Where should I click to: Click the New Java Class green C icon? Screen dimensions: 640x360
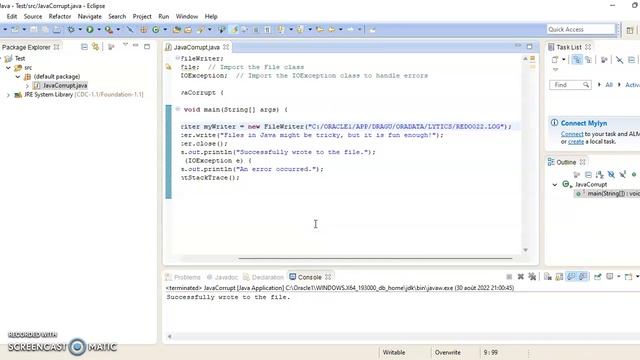pos(156,29)
